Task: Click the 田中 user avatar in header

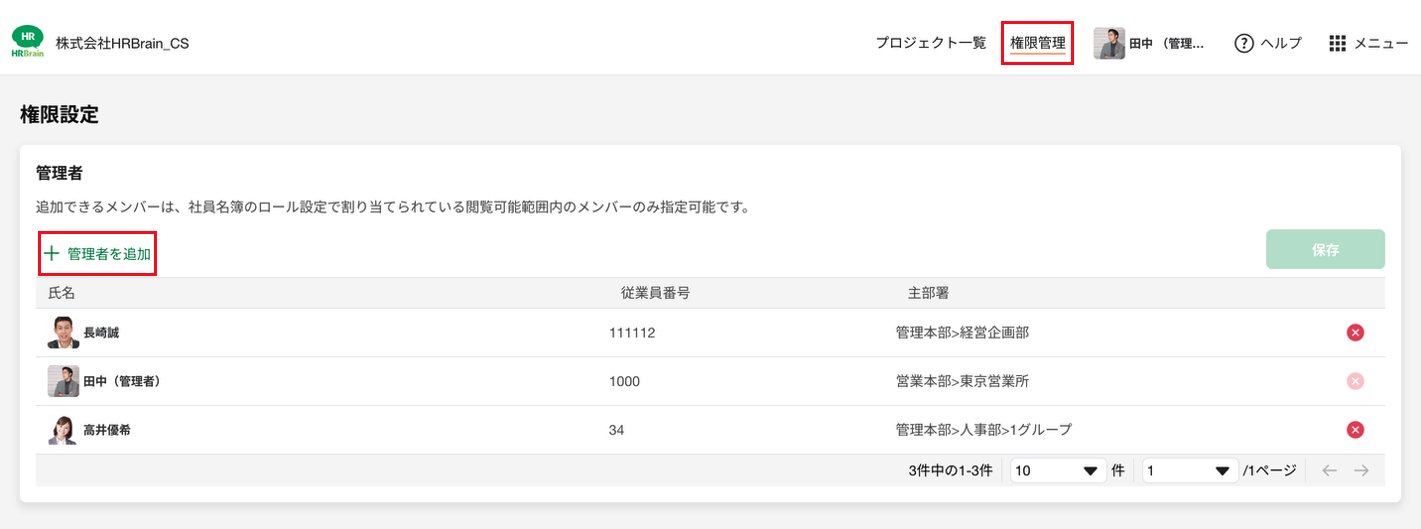Action: point(1109,43)
